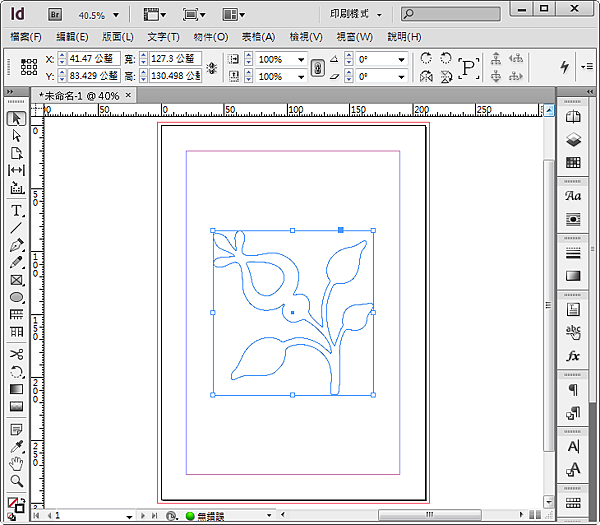Open the 物件(O) menu
Image resolution: width=600 pixels, height=525 pixels.
click(x=210, y=37)
